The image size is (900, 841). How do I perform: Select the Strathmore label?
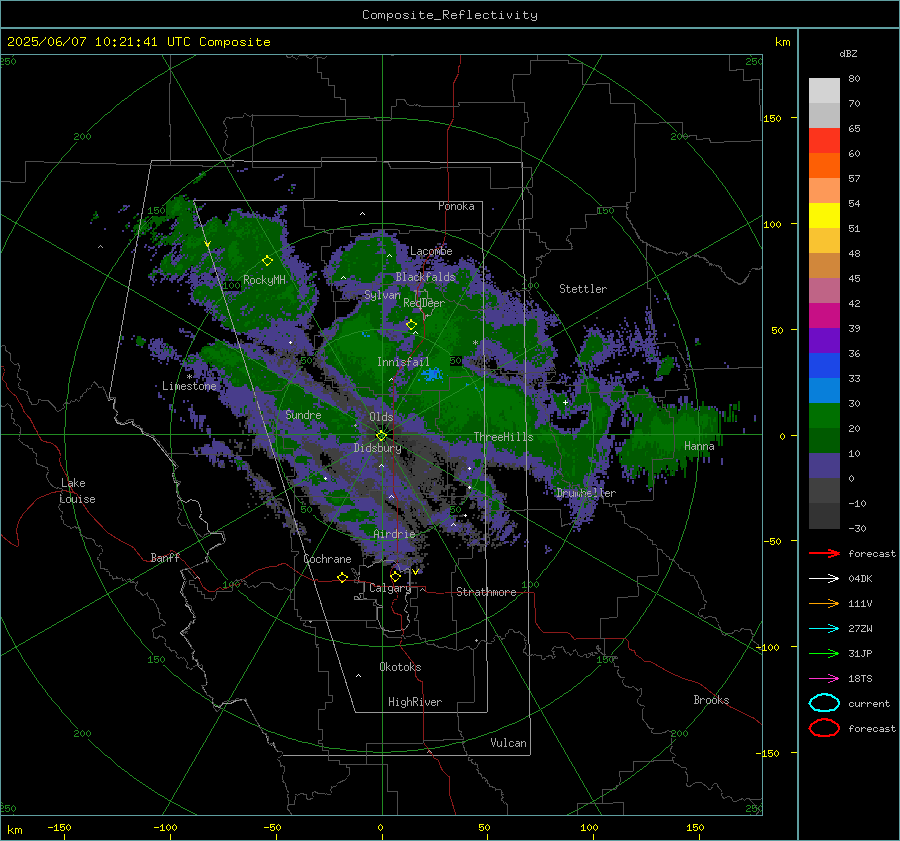486,592
